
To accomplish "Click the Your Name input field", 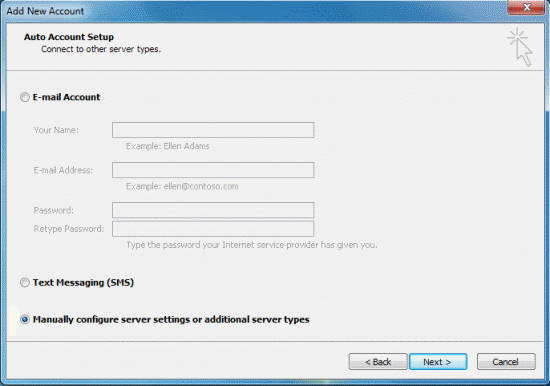I will (x=213, y=130).
